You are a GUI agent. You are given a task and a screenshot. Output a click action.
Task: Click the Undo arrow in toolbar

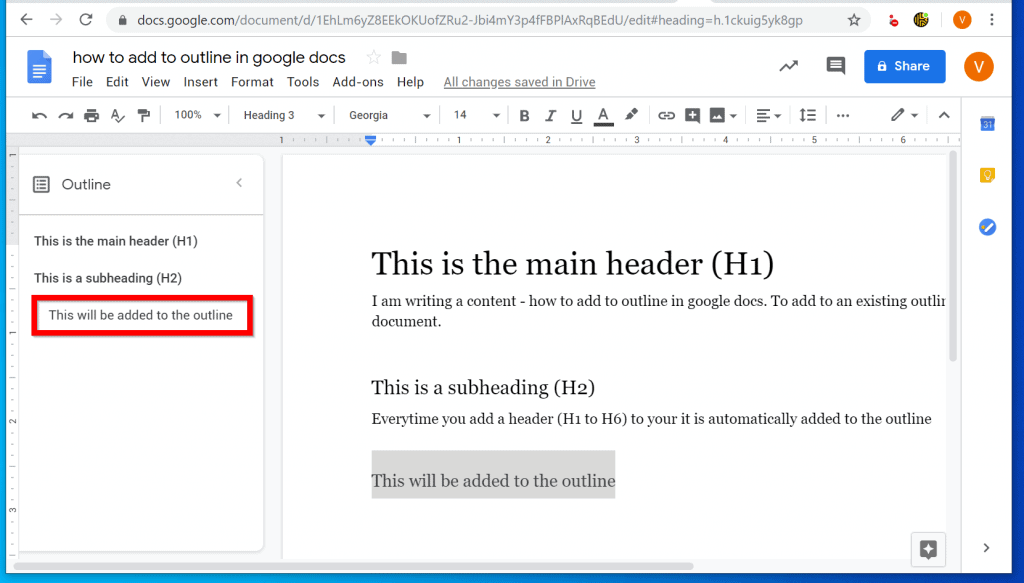(x=39, y=116)
